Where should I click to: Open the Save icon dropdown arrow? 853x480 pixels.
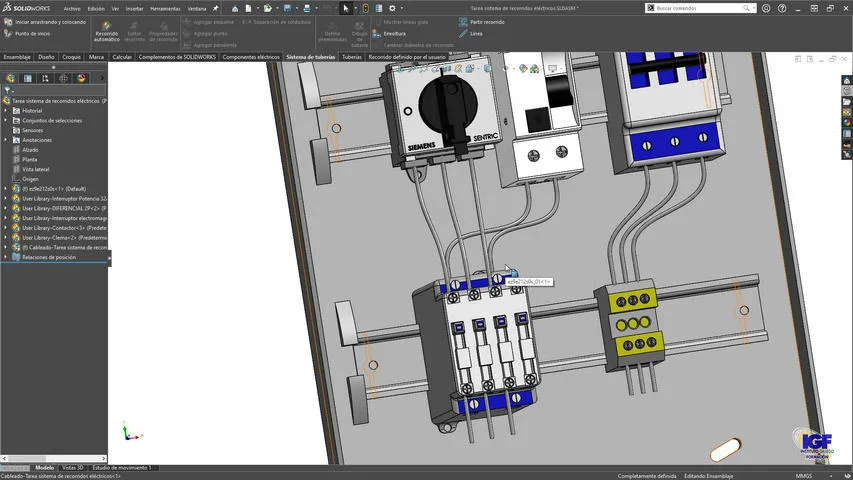click(x=296, y=8)
